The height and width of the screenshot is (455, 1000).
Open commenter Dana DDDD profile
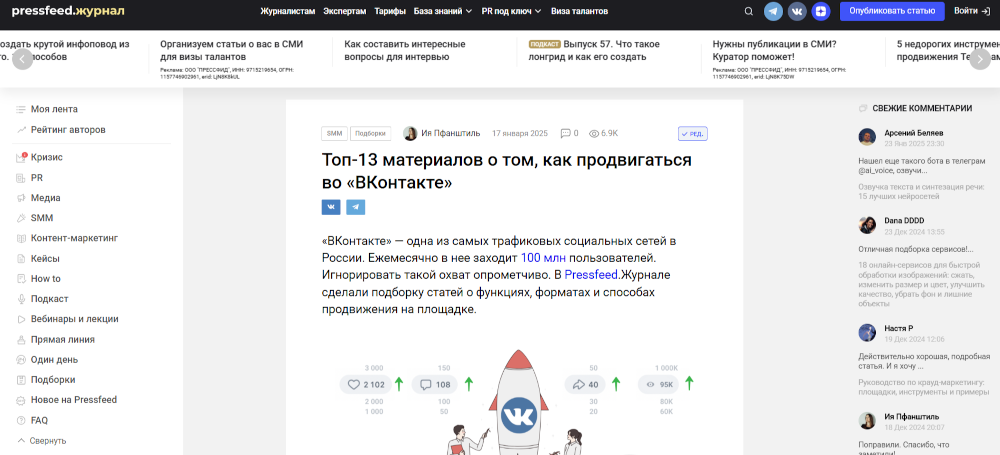[x=904, y=220]
